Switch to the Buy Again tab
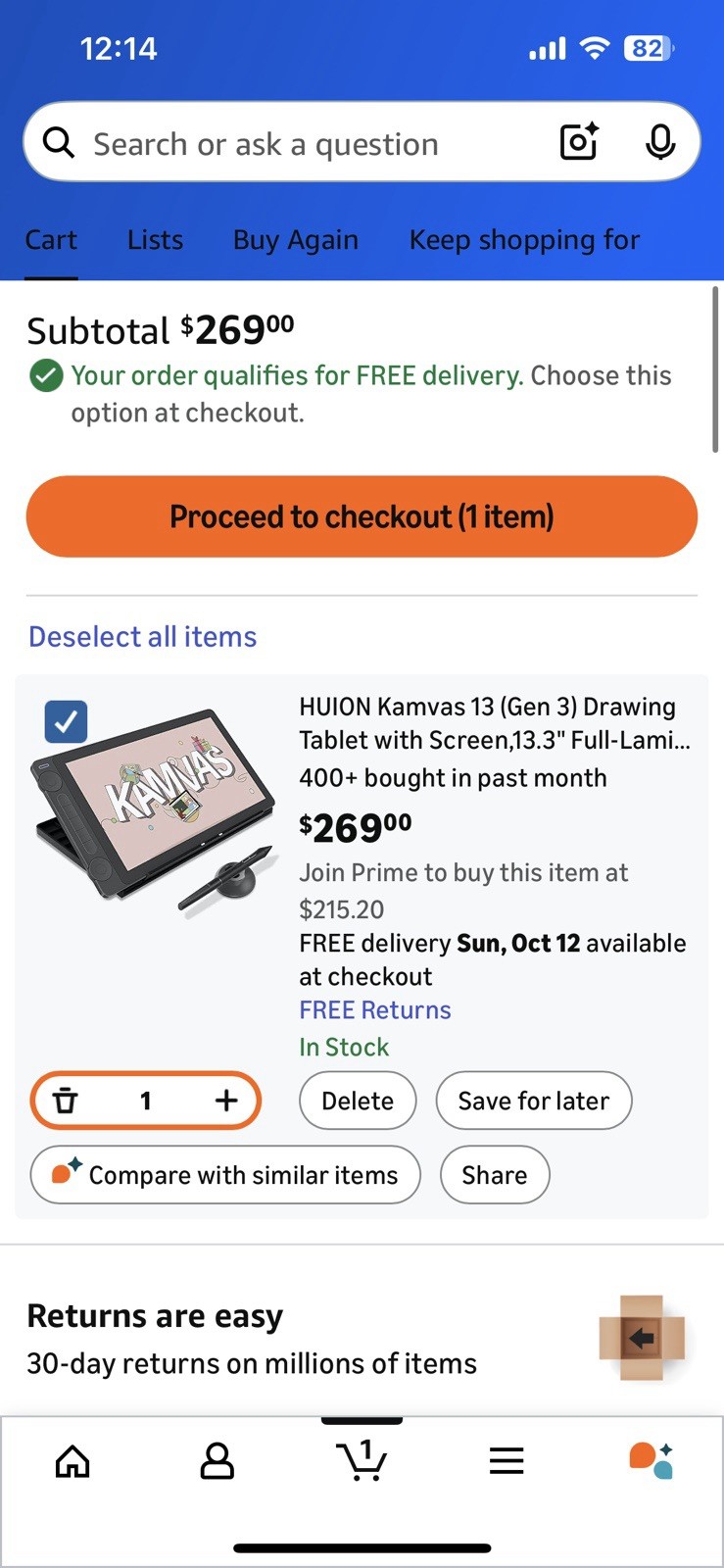Screen dimensions: 724x1568 click(295, 240)
